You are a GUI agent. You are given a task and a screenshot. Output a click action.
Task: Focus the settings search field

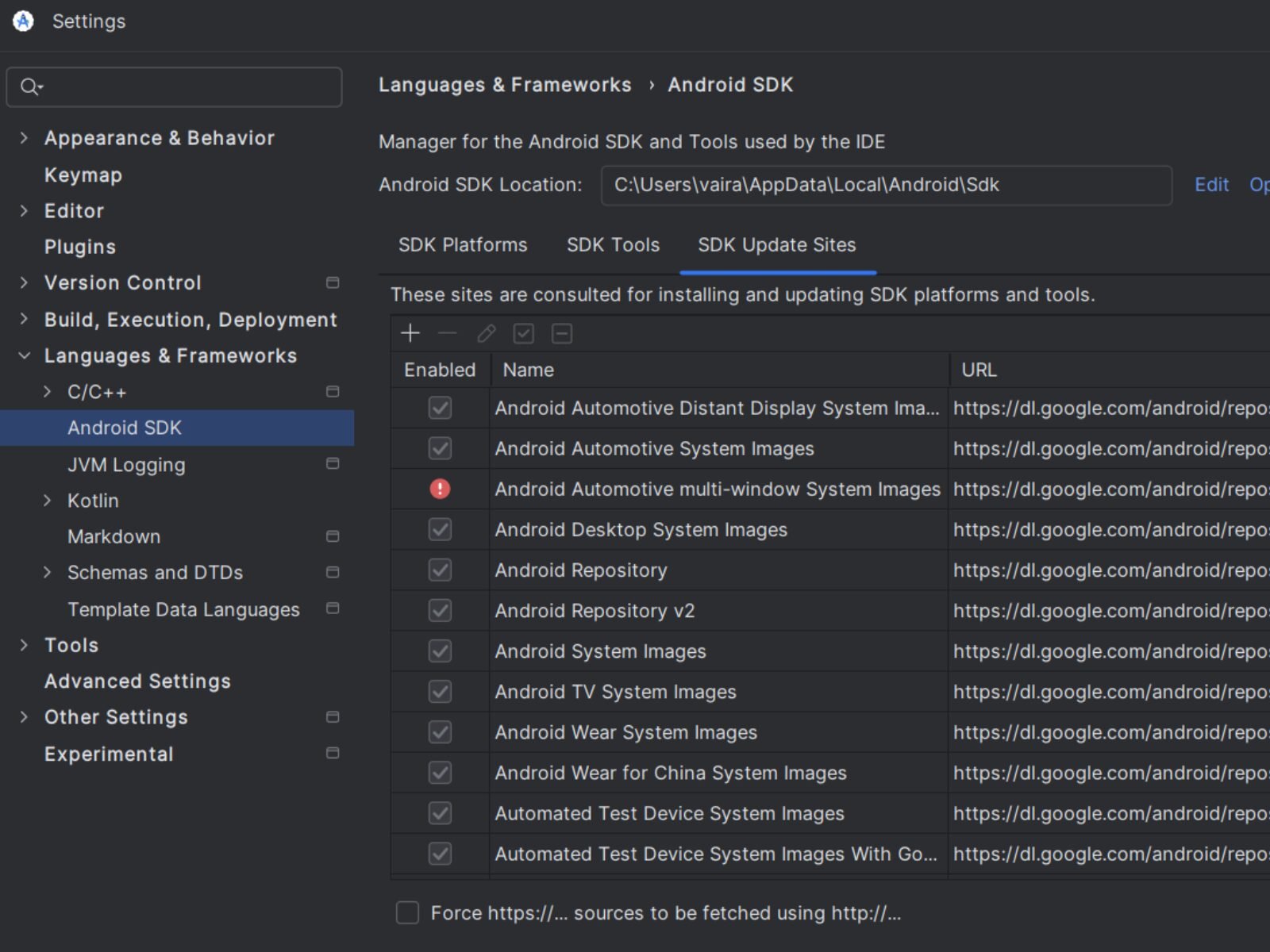174,86
